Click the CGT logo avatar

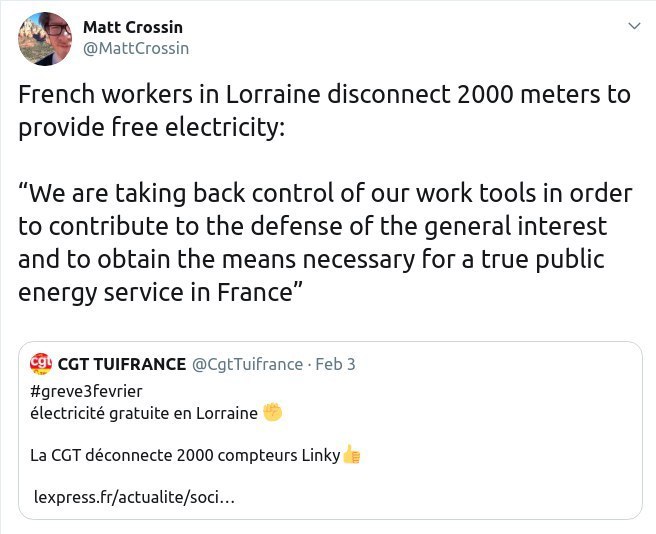[42, 363]
